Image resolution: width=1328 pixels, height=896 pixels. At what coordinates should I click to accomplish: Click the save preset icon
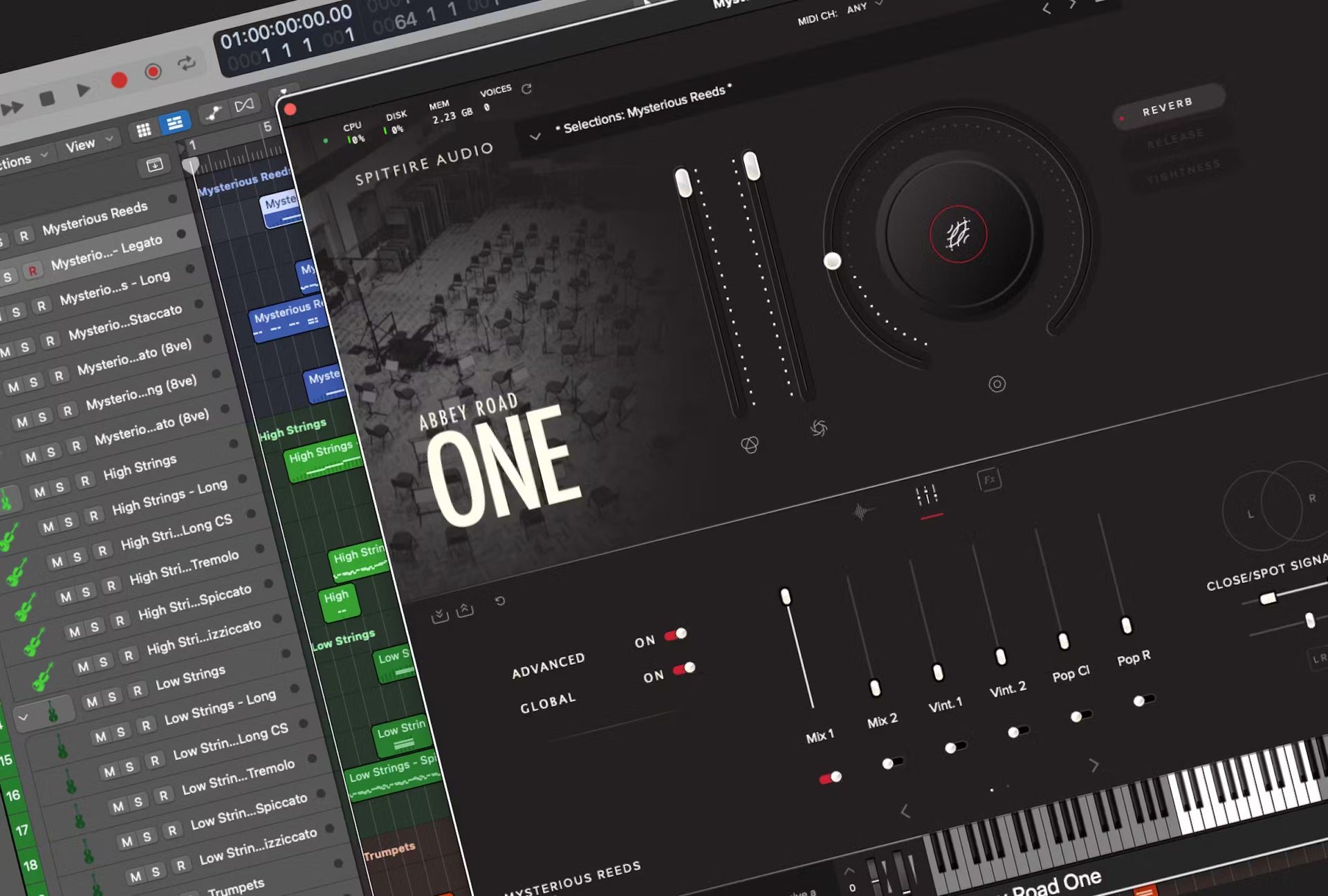click(x=439, y=615)
